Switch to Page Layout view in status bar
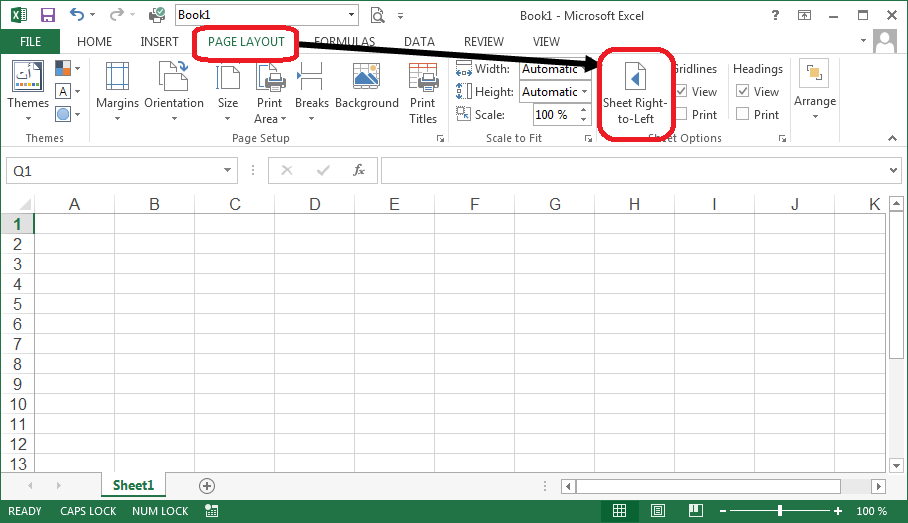The width and height of the screenshot is (908, 523). coord(657,510)
